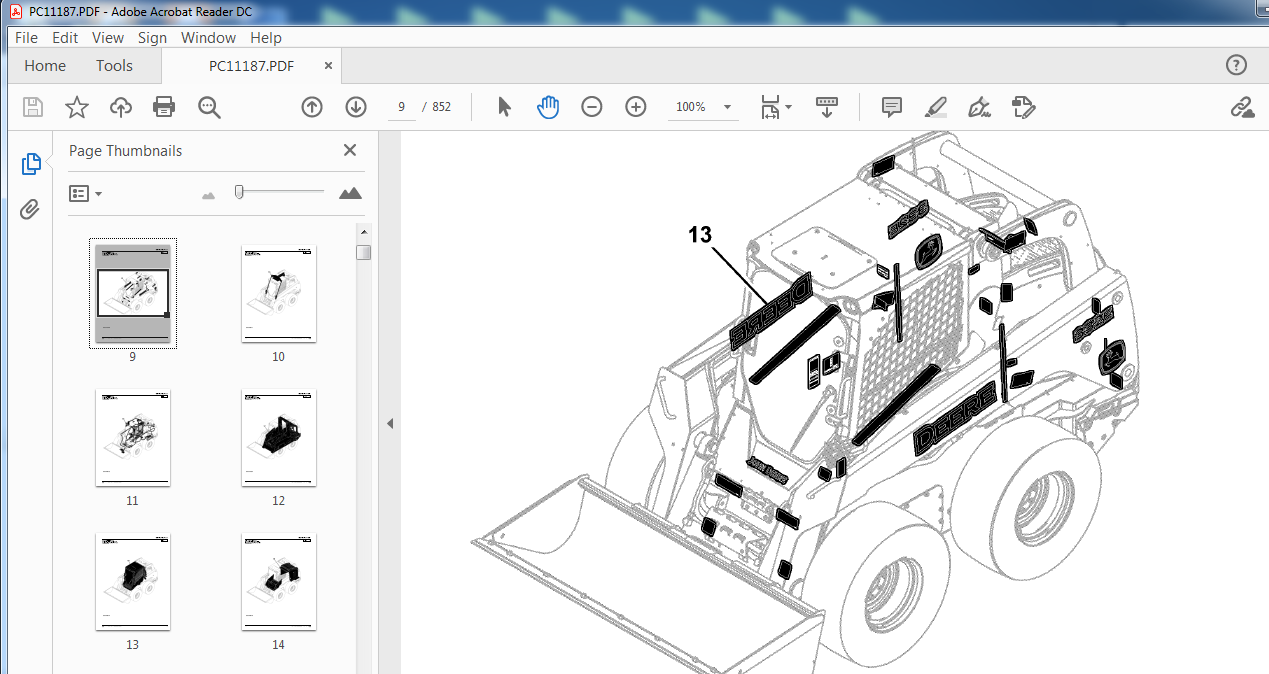Open the Edit menu
This screenshot has width=1269, height=674.
(65, 37)
